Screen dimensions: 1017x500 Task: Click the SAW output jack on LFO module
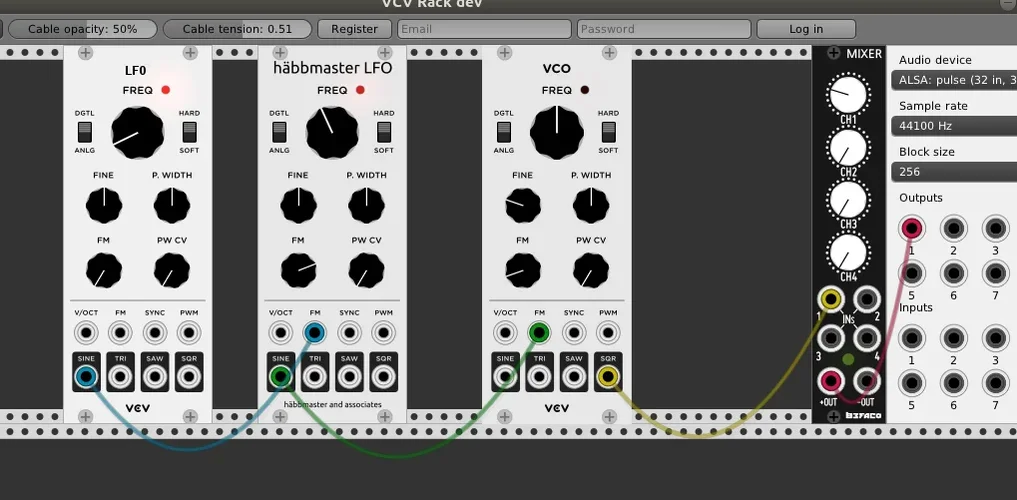155,376
